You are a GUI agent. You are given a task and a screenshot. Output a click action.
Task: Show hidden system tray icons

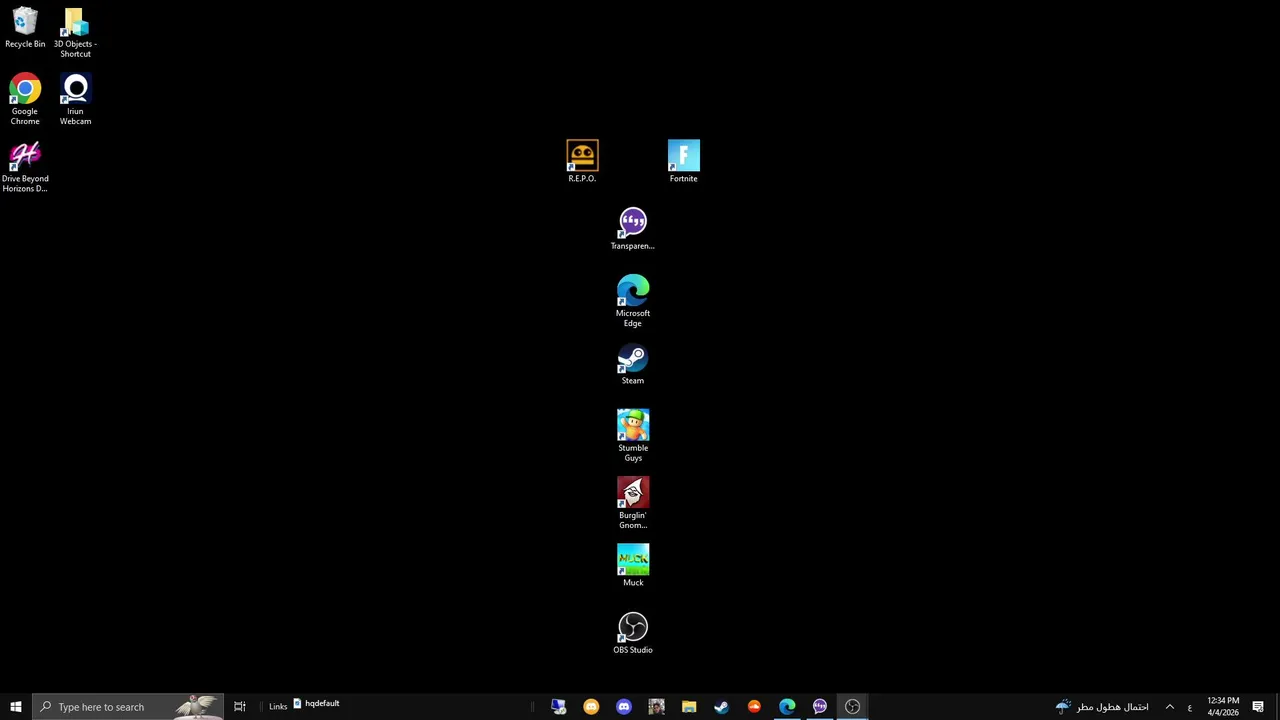point(1169,707)
